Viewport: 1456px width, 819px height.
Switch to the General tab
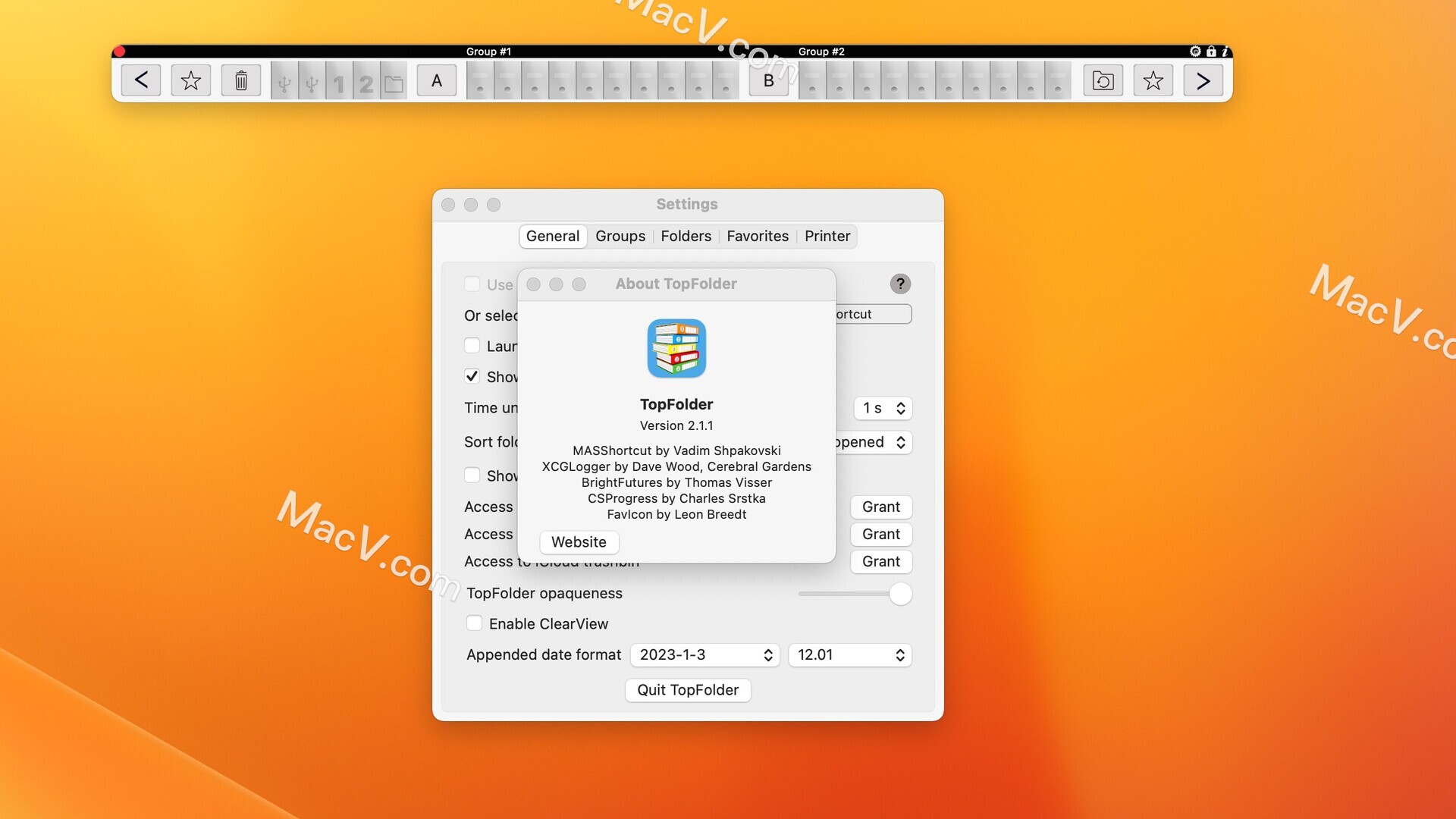(x=553, y=236)
